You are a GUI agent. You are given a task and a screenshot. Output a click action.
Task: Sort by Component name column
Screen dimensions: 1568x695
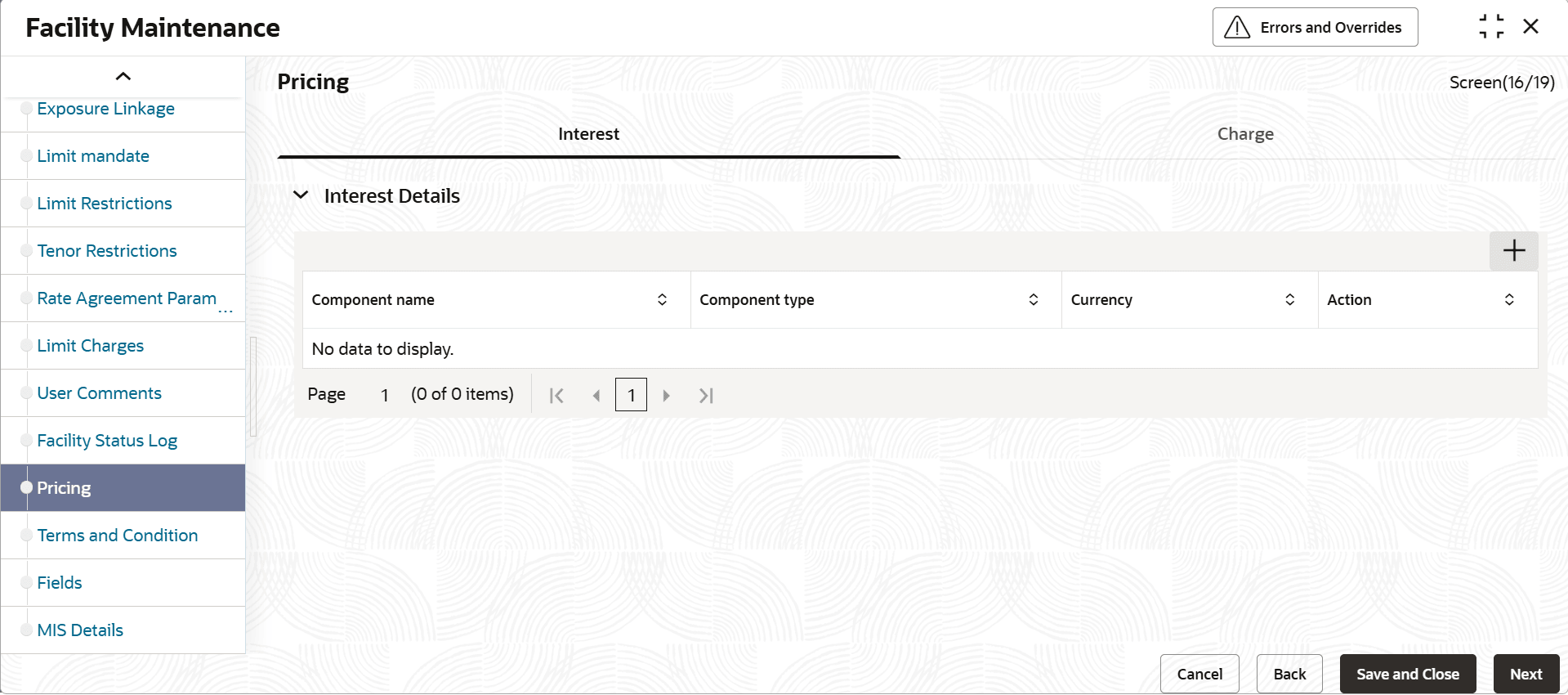coord(662,300)
